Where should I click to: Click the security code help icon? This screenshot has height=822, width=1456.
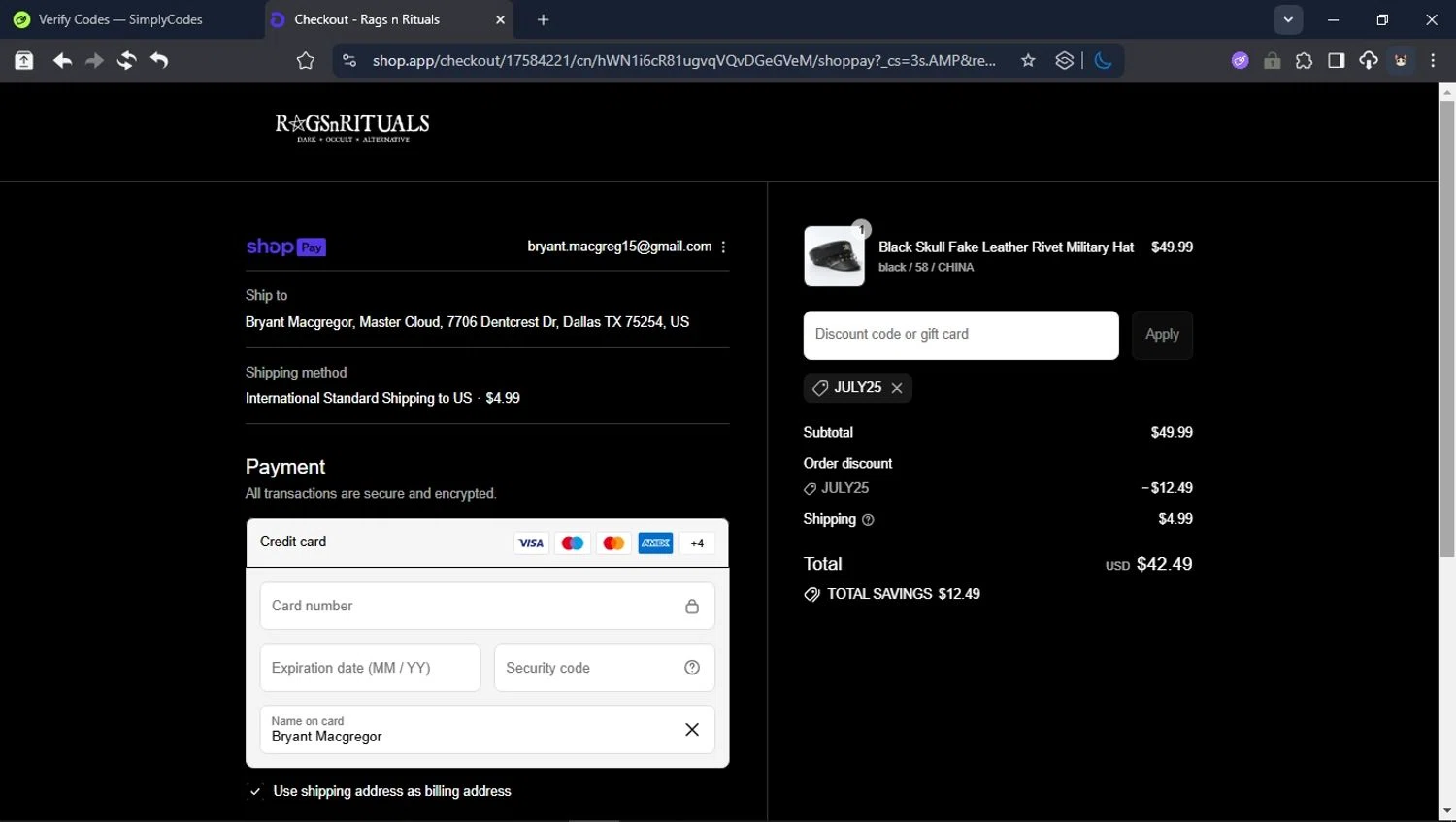pos(692,668)
